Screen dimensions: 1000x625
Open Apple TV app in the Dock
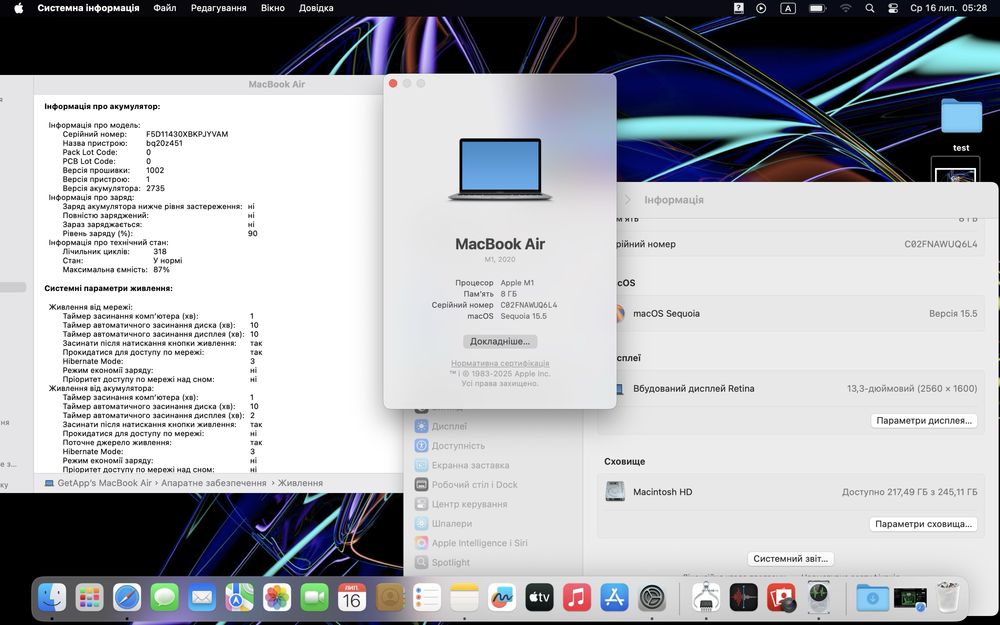pyautogui.click(x=540, y=598)
